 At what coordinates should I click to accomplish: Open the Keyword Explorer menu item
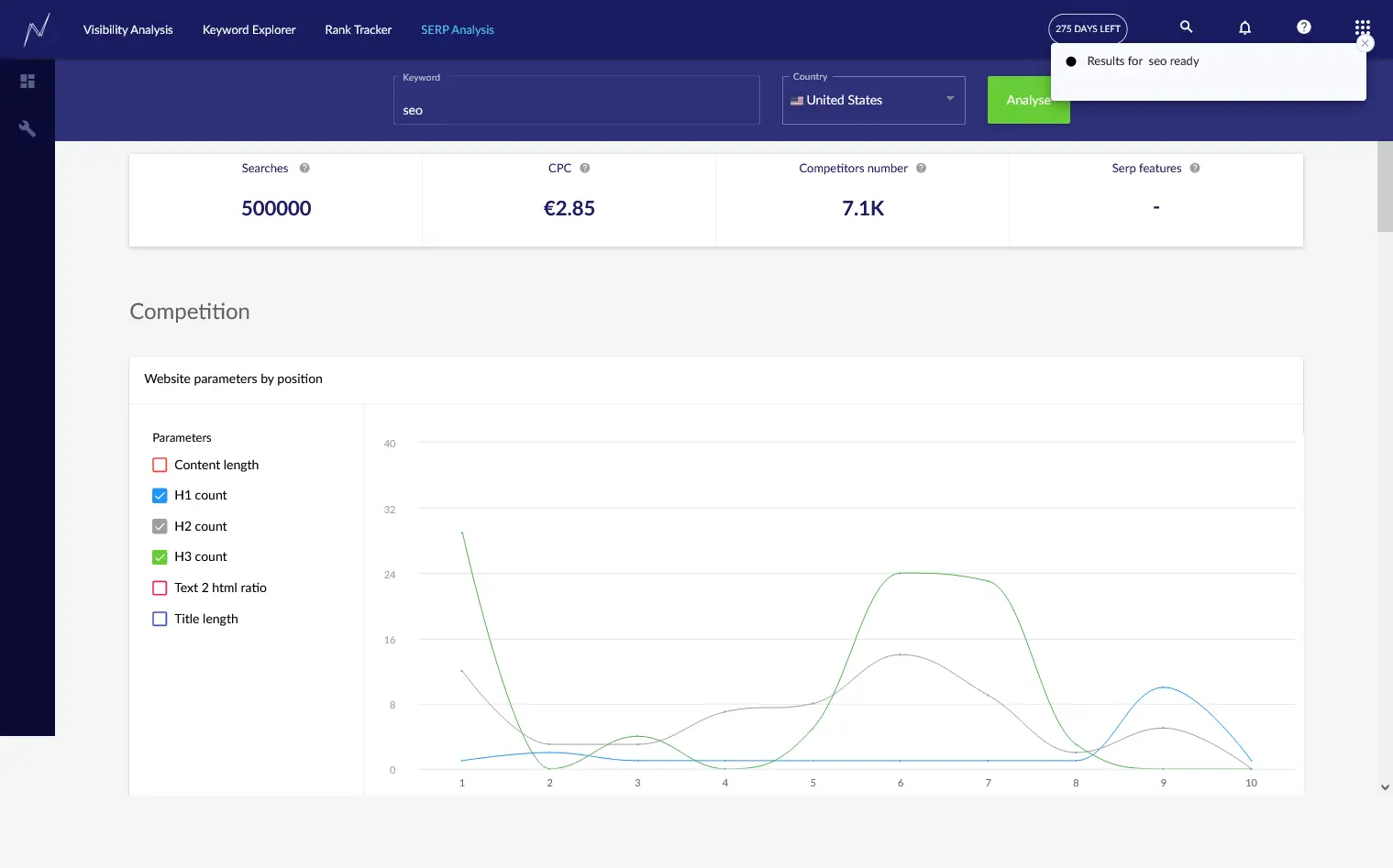pyautogui.click(x=249, y=30)
